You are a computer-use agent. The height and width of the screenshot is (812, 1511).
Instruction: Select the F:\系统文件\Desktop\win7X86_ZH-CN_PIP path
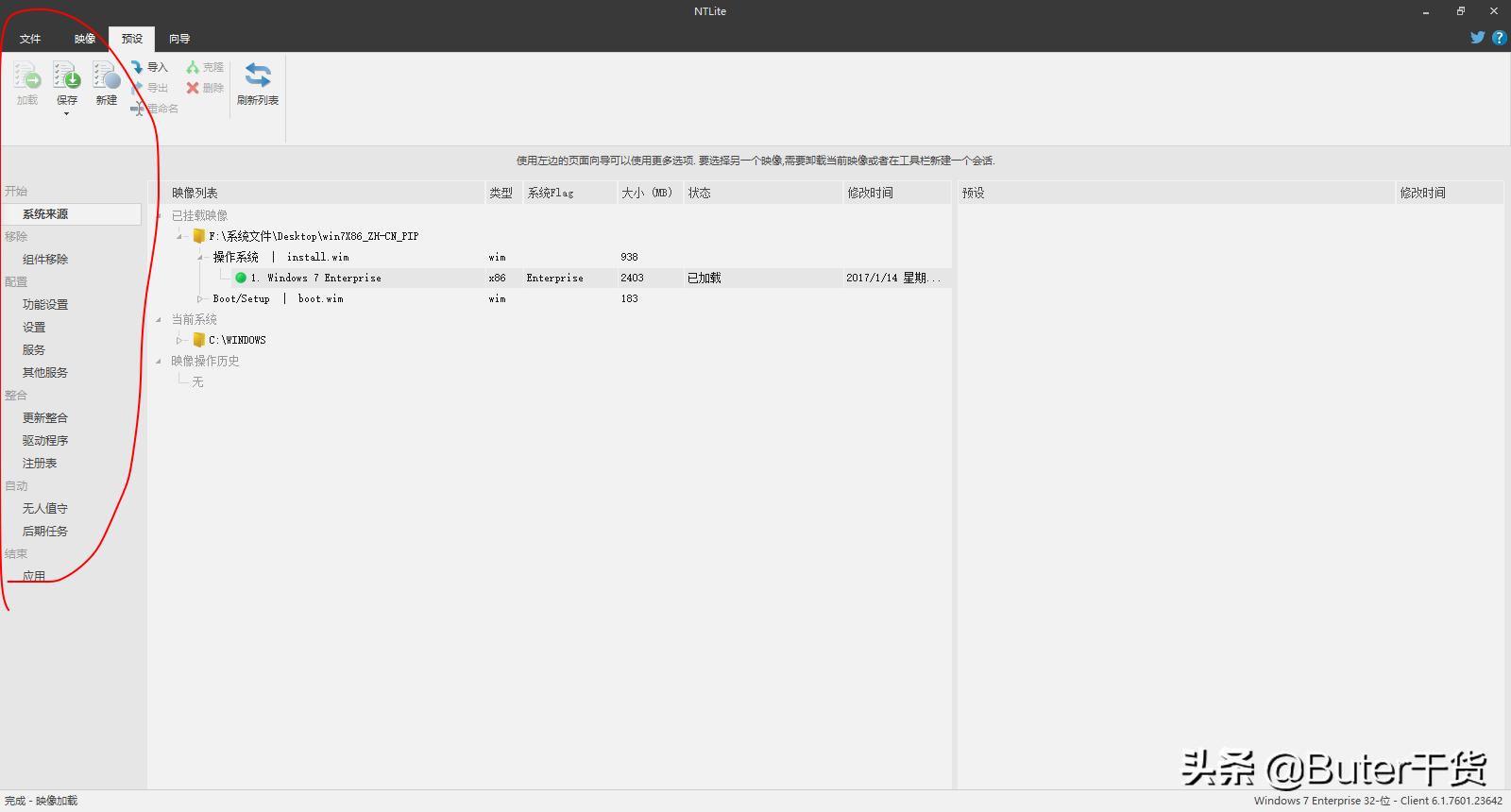click(314, 236)
